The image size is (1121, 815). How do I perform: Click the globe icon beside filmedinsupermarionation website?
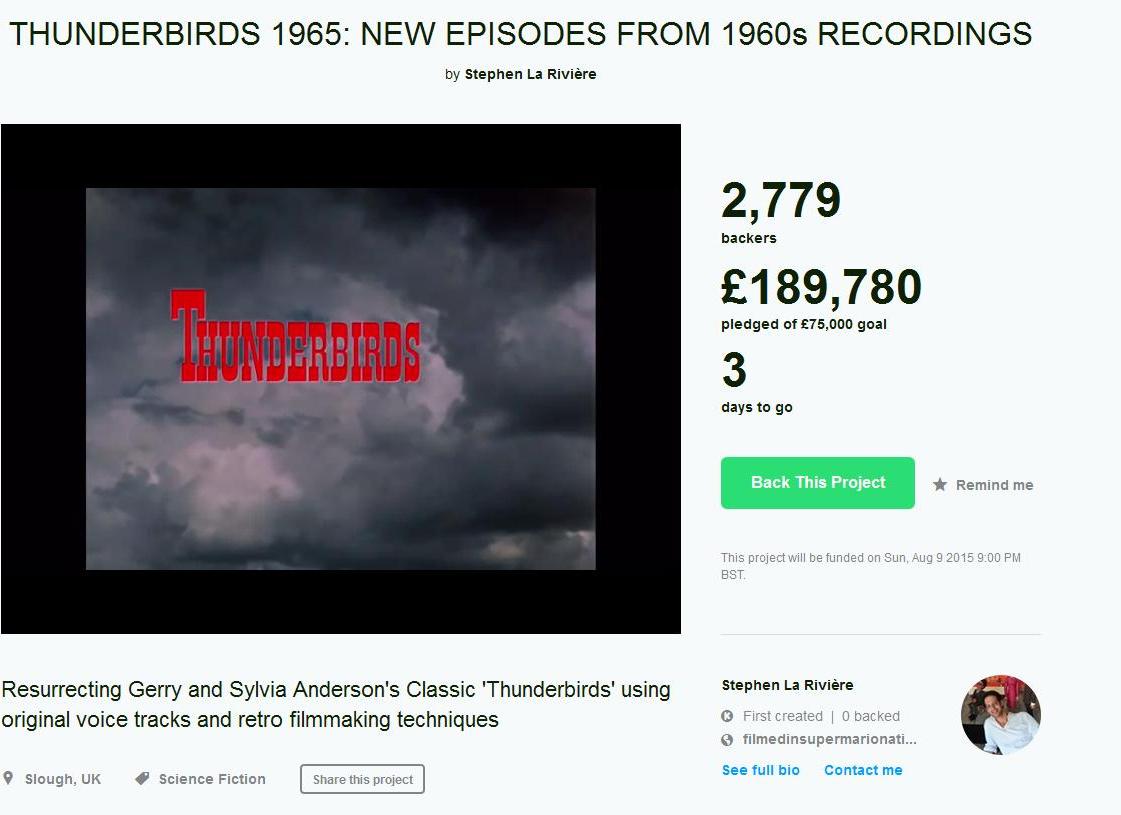[727, 739]
